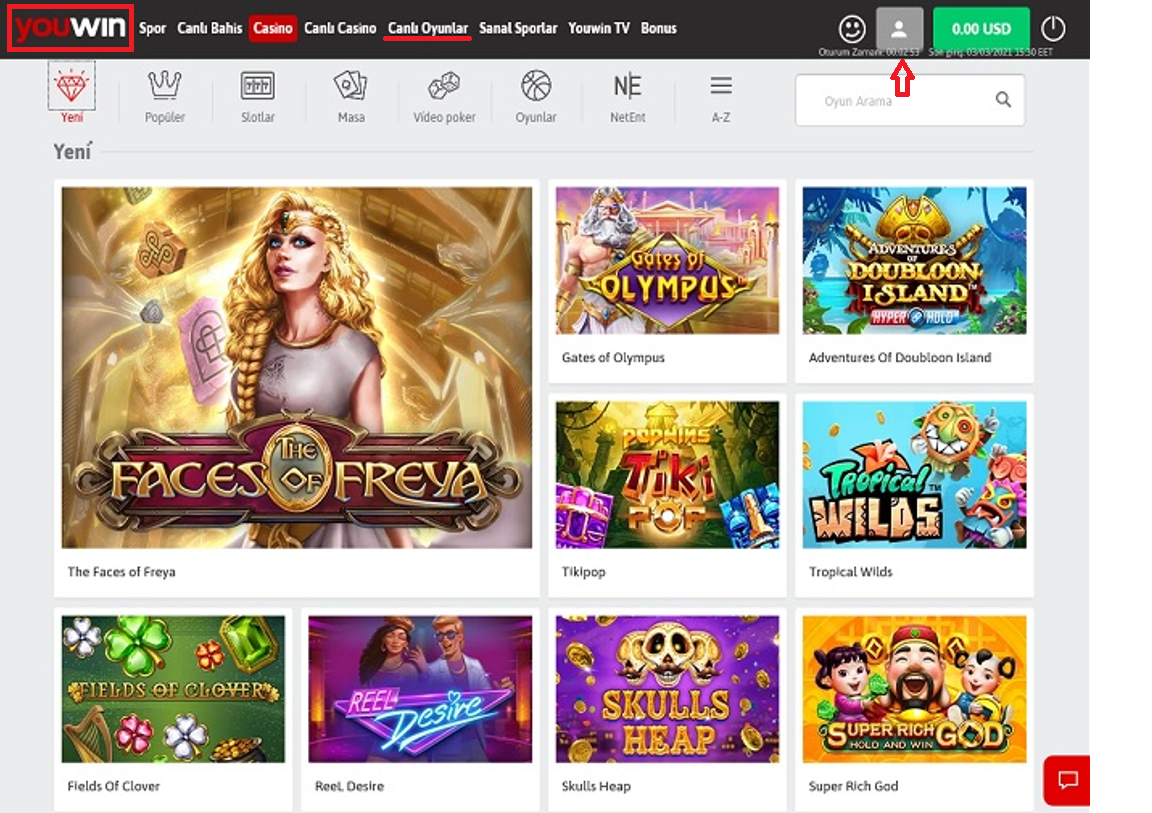
Task: Click the search magnifier icon
Action: pos(1003,99)
